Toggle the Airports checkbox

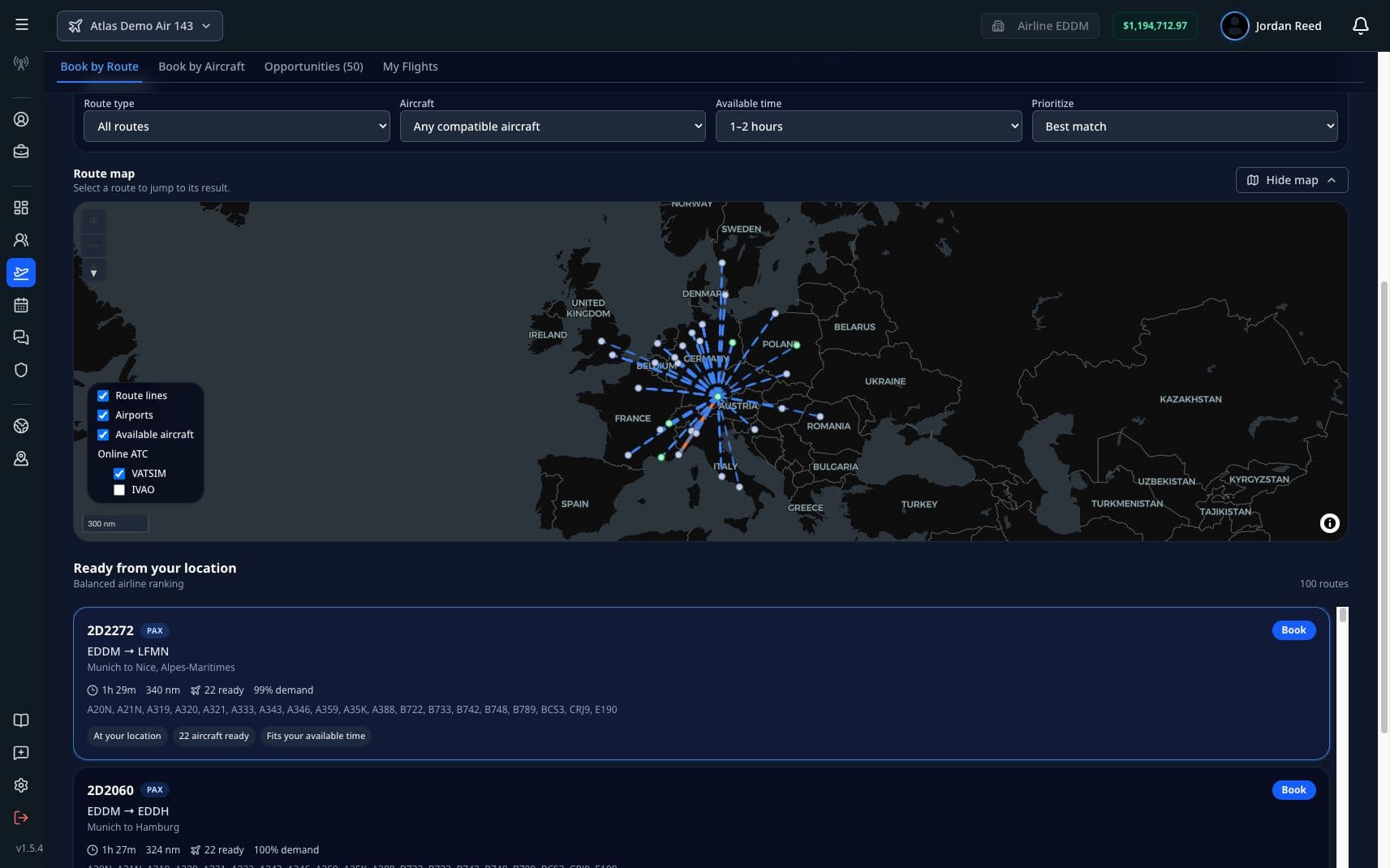coord(103,415)
